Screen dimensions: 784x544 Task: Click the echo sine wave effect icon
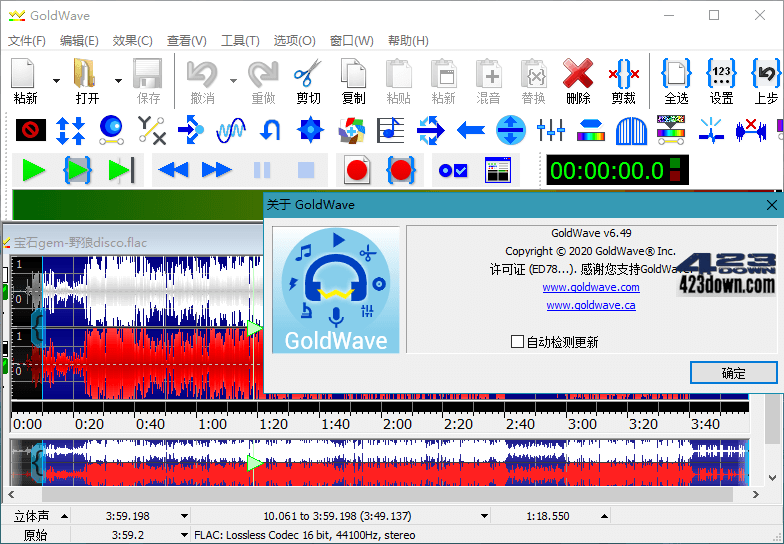click(230, 130)
